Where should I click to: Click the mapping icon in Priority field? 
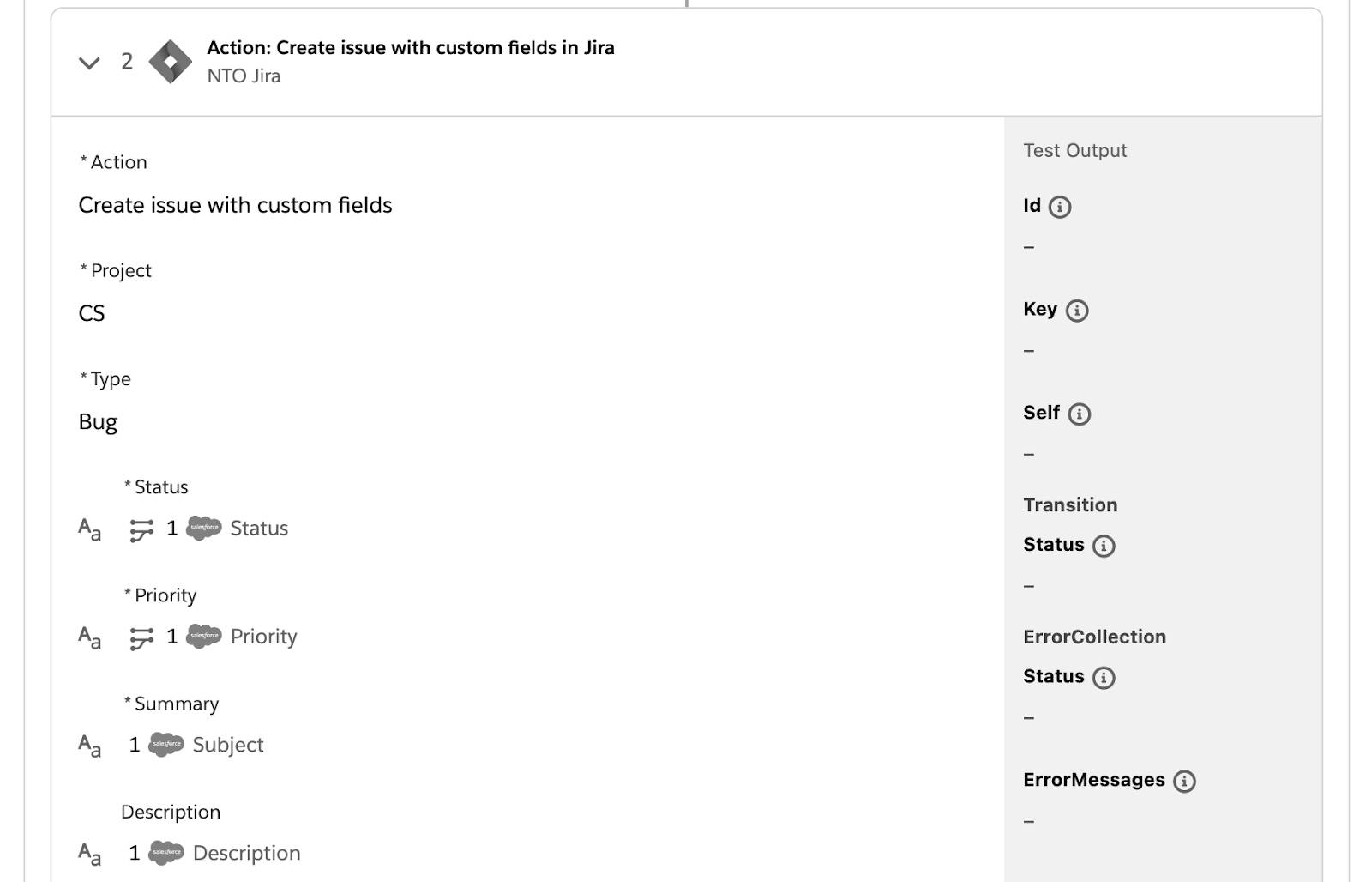pos(141,637)
